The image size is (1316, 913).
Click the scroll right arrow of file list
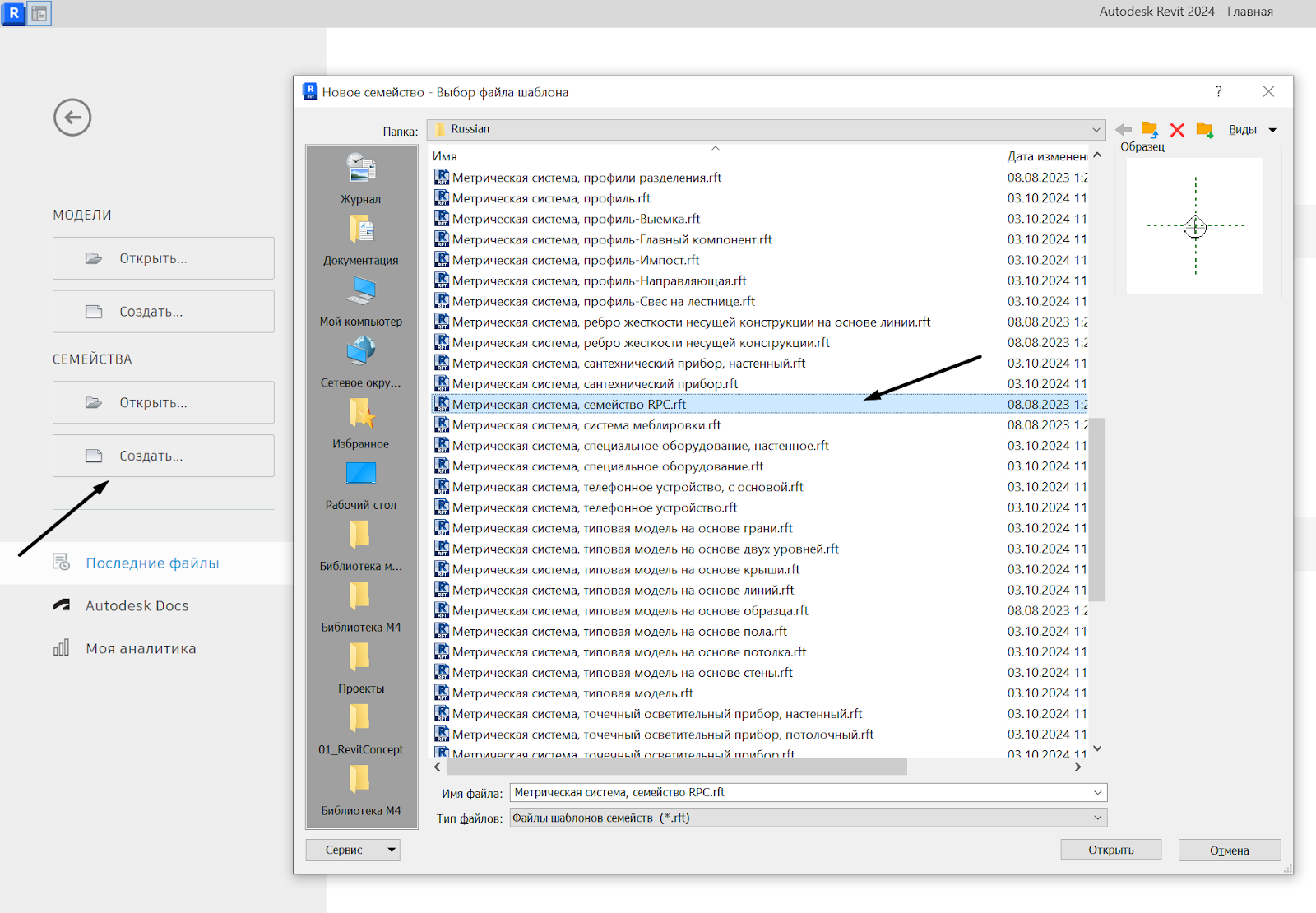(x=1077, y=767)
